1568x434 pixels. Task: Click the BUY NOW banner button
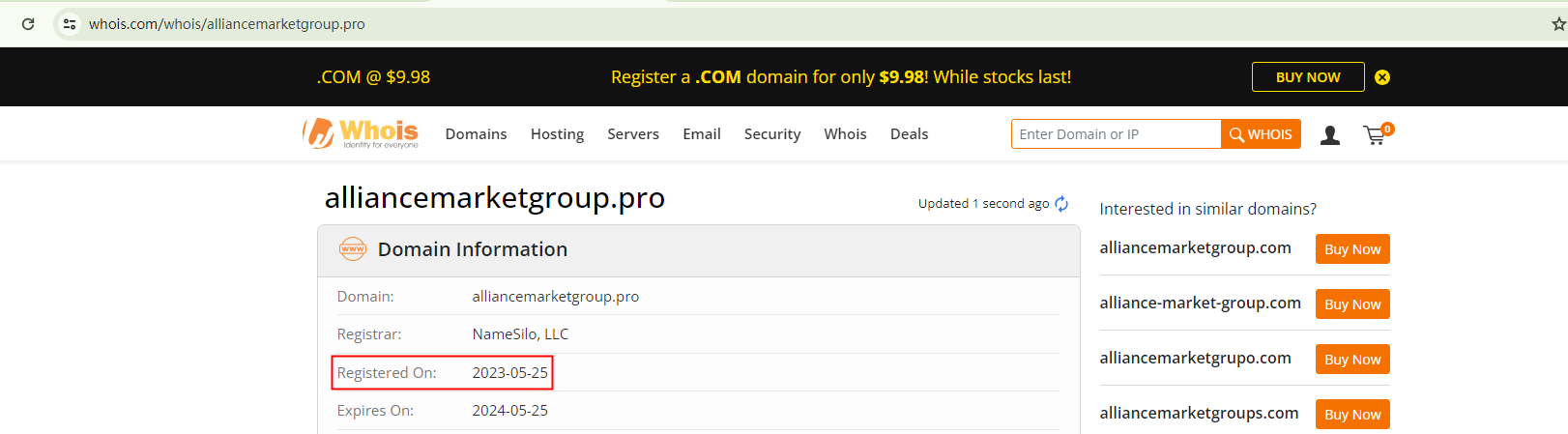(1307, 77)
